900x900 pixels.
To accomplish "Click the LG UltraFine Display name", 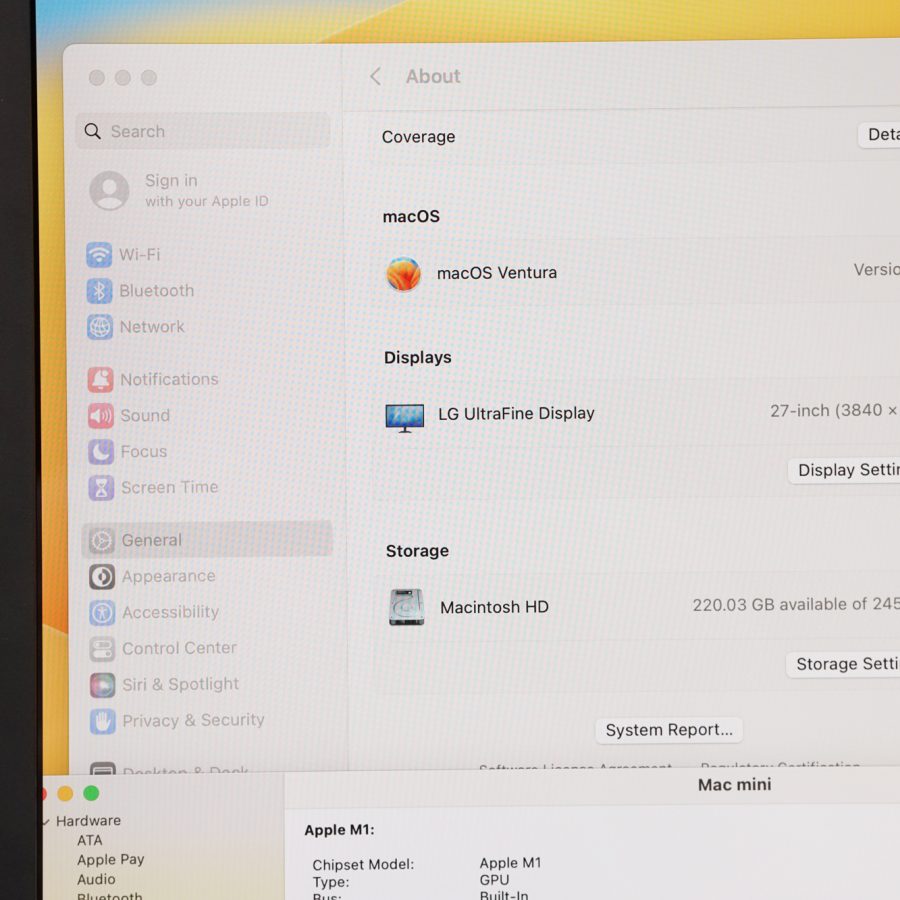I will (517, 414).
